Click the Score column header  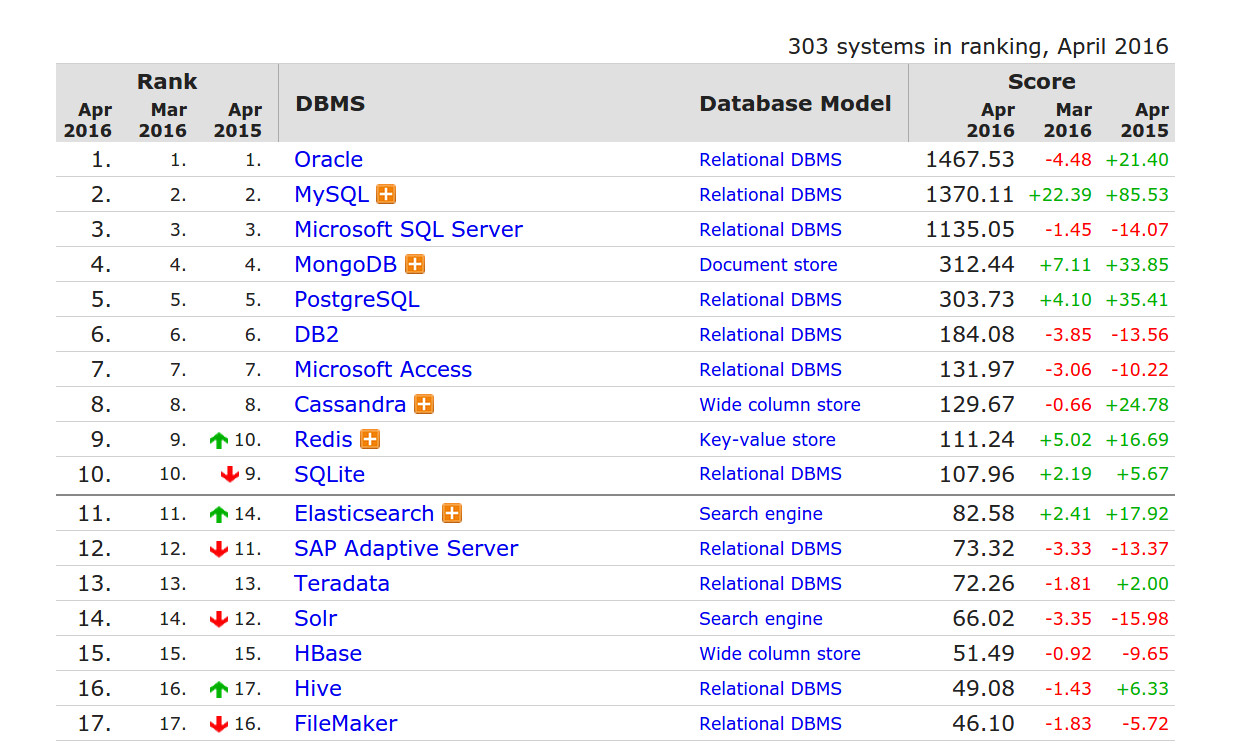(x=1042, y=82)
